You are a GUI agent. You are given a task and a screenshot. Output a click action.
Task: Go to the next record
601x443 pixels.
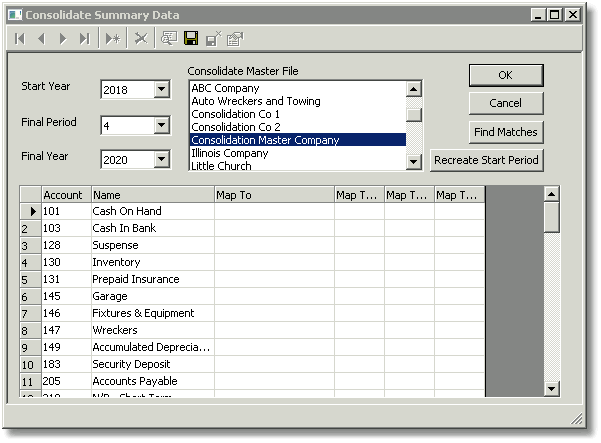[63, 39]
